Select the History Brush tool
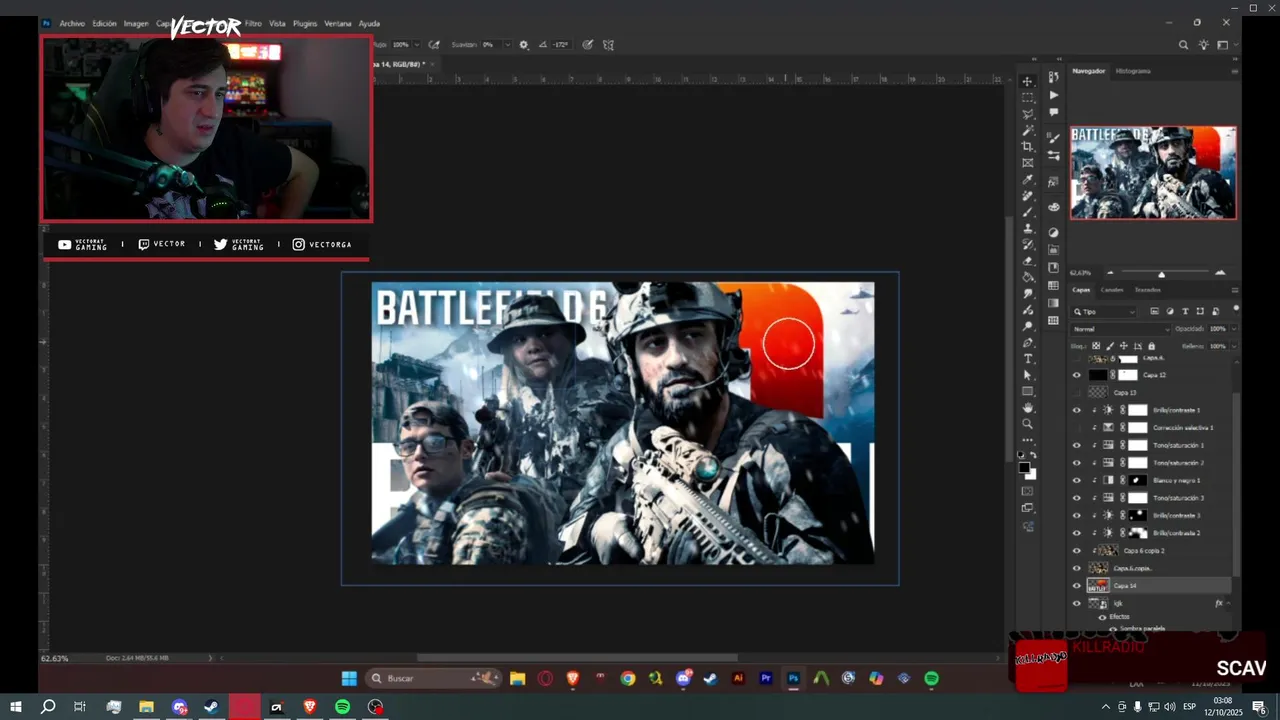 coord(1027,245)
